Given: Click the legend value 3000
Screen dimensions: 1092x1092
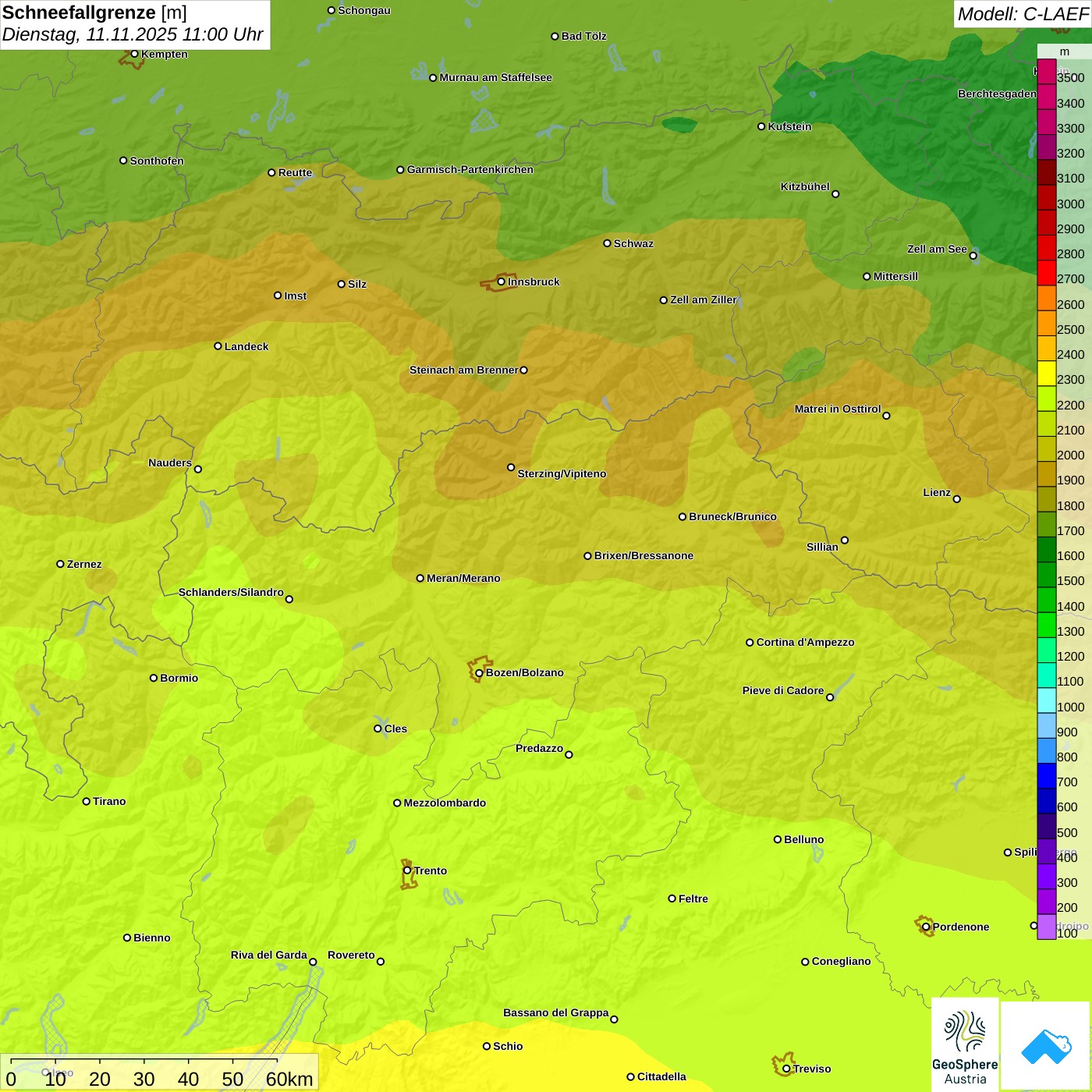Looking at the screenshot, I should pos(1071,204).
